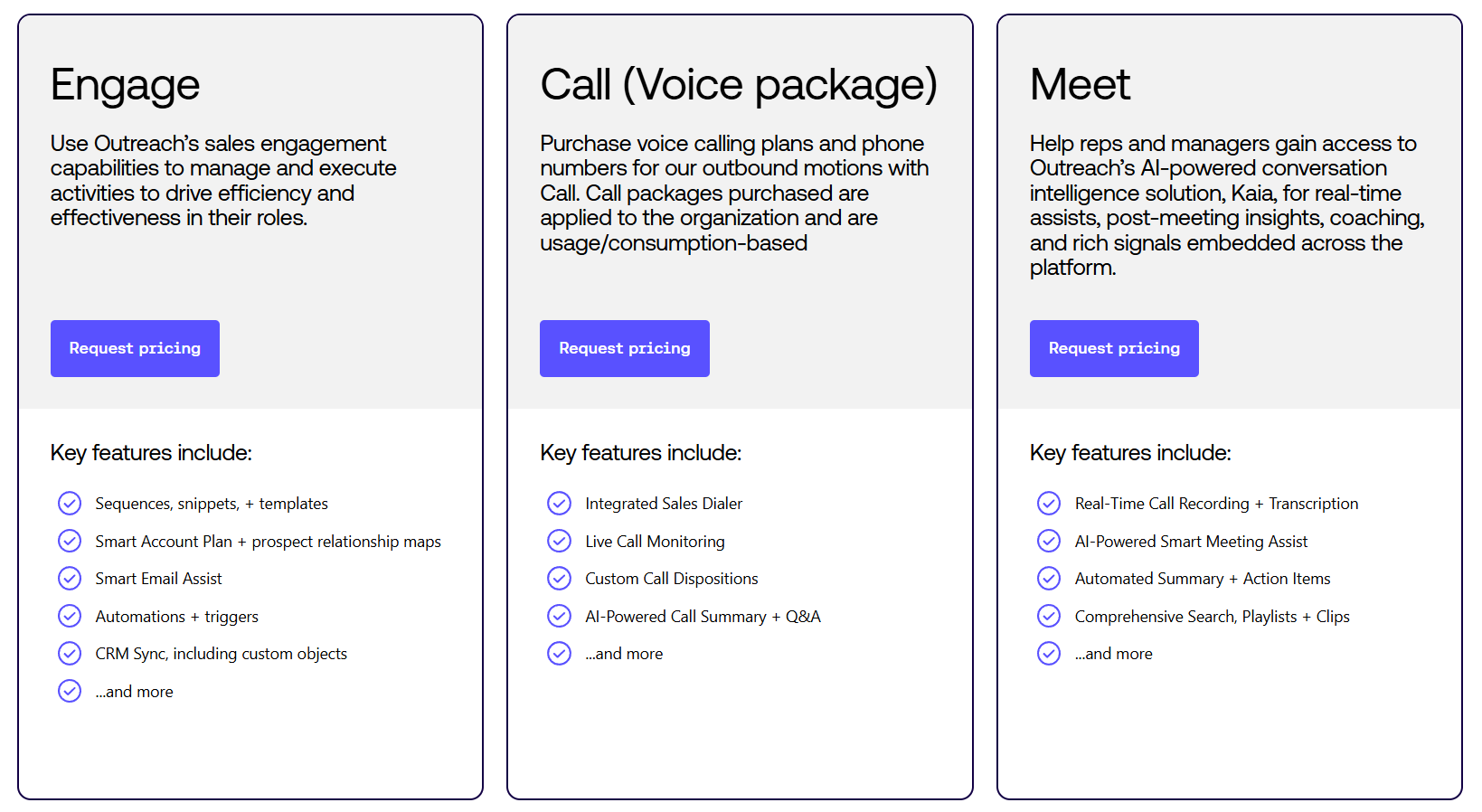
Task: Click checkmark icon beside AI-Powered Smart Meeting Assist
Action: click(1049, 541)
